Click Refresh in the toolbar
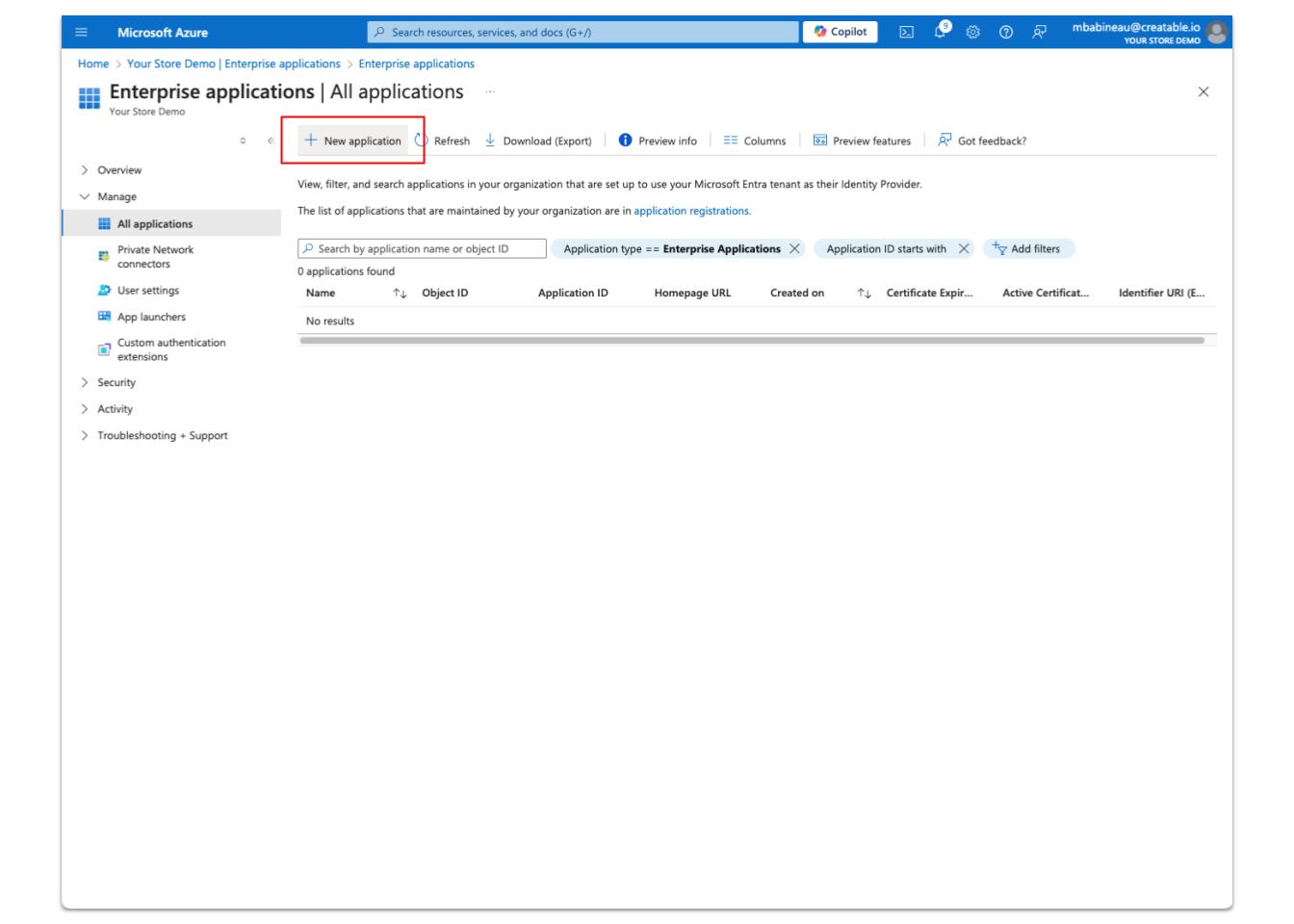 tap(442, 141)
